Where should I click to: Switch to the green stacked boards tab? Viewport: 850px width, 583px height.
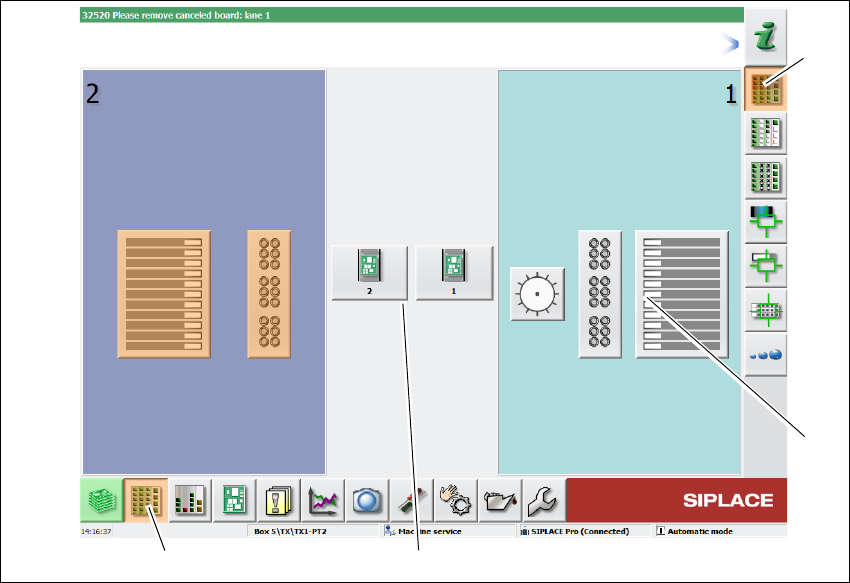(102, 500)
